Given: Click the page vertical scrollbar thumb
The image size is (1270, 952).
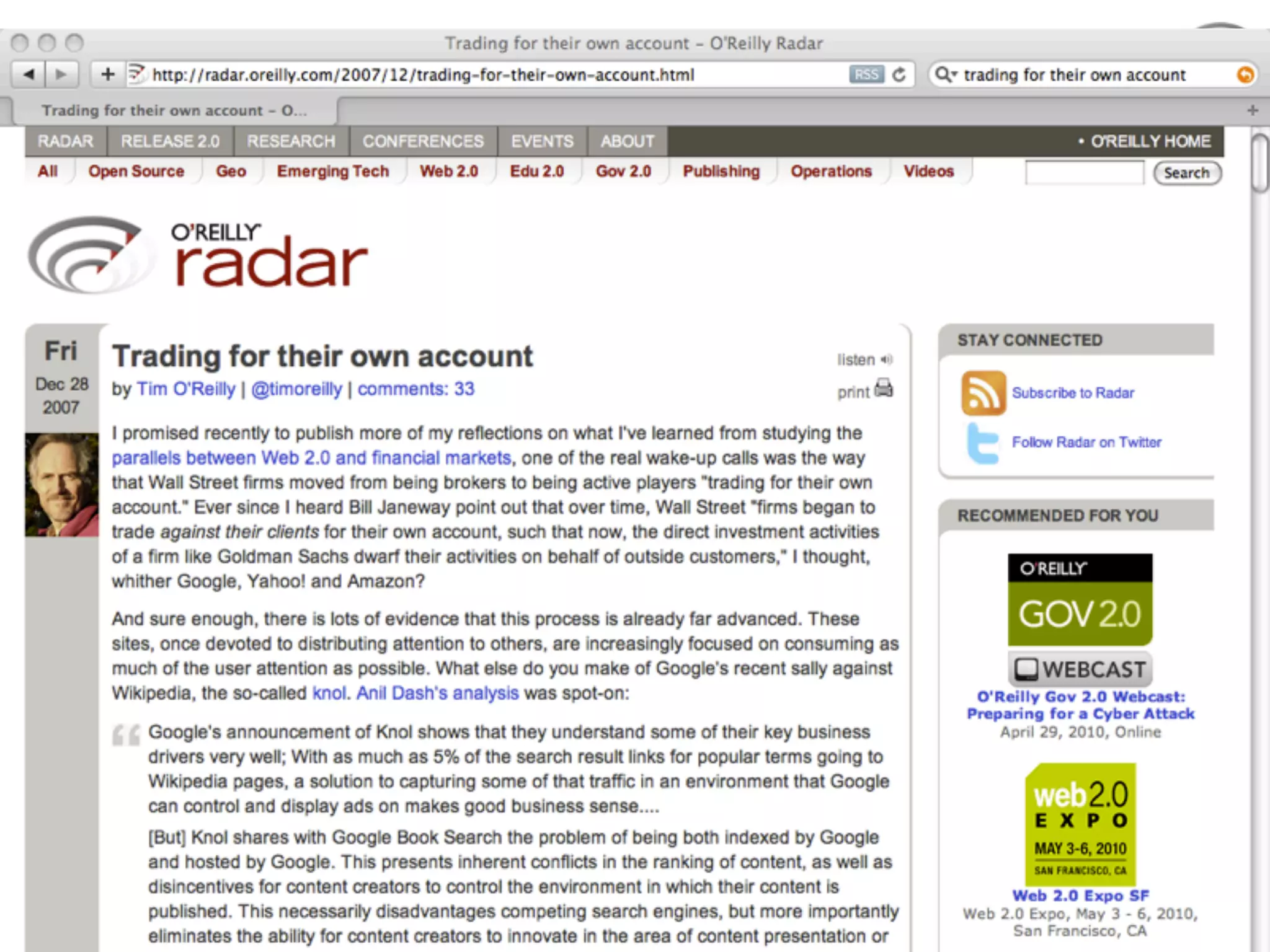Looking at the screenshot, I should click(x=1259, y=163).
